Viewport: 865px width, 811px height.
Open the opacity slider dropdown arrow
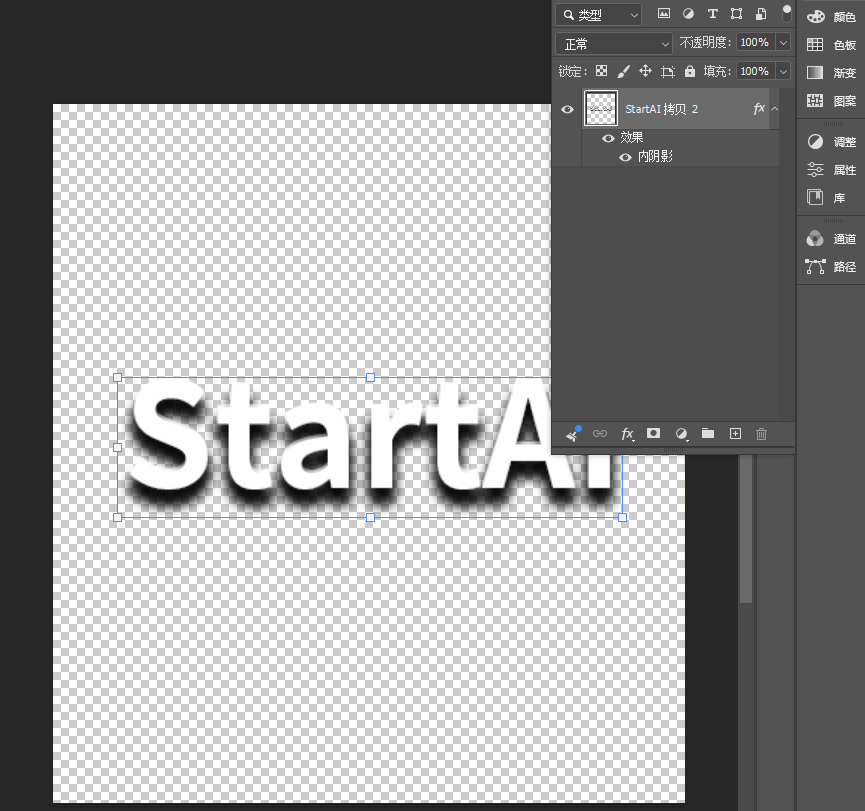click(x=783, y=42)
